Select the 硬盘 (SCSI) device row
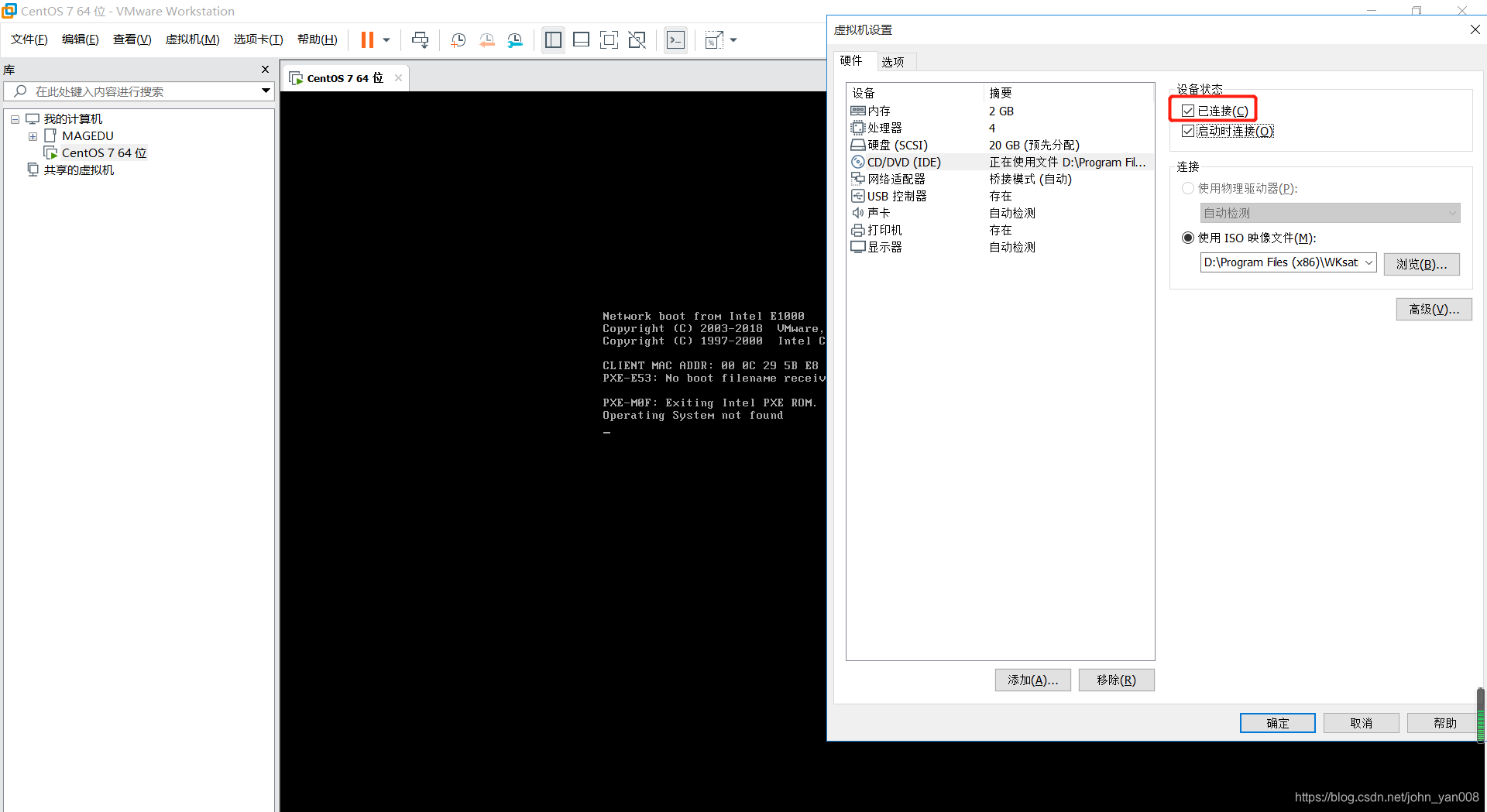The height and width of the screenshot is (812, 1487). (x=1000, y=146)
